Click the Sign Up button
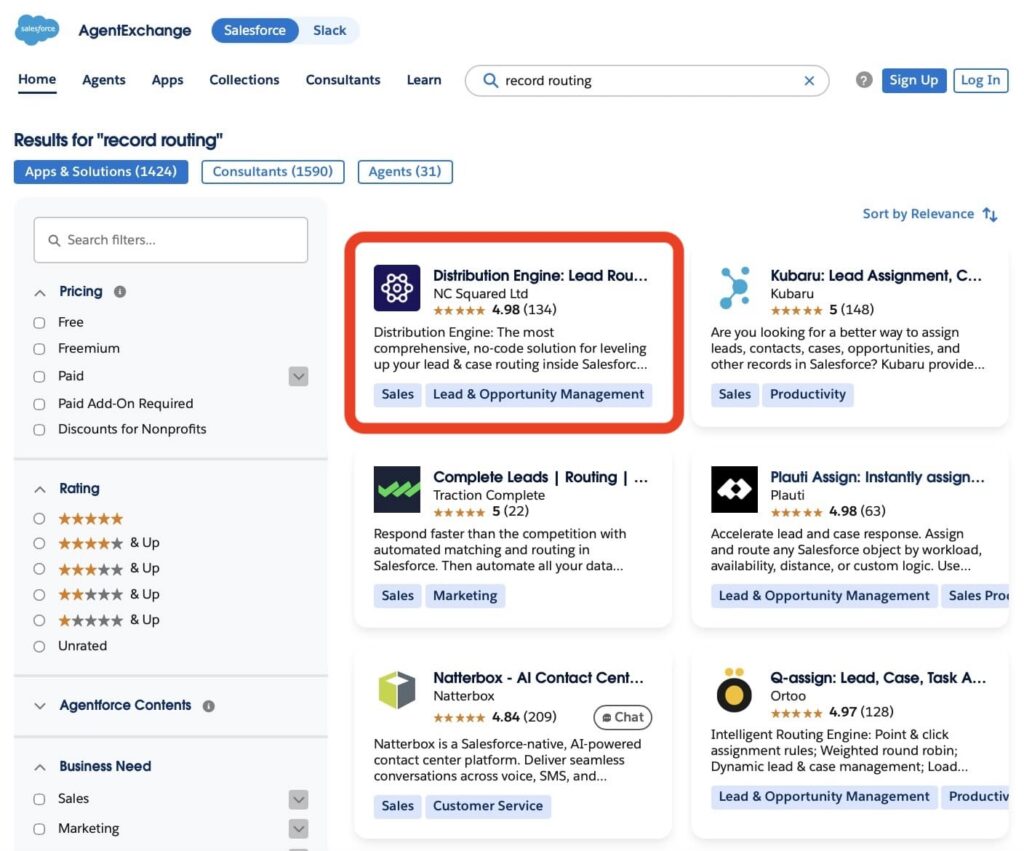This screenshot has height=851, width=1024. pos(914,80)
